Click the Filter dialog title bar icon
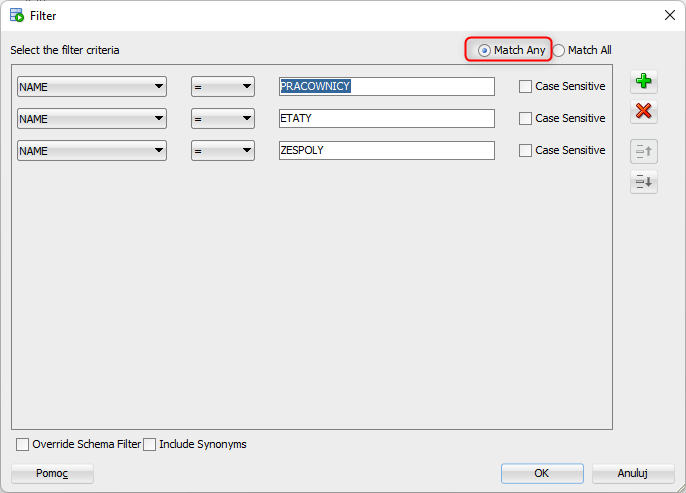Image resolution: width=686 pixels, height=493 pixels. (x=16, y=16)
